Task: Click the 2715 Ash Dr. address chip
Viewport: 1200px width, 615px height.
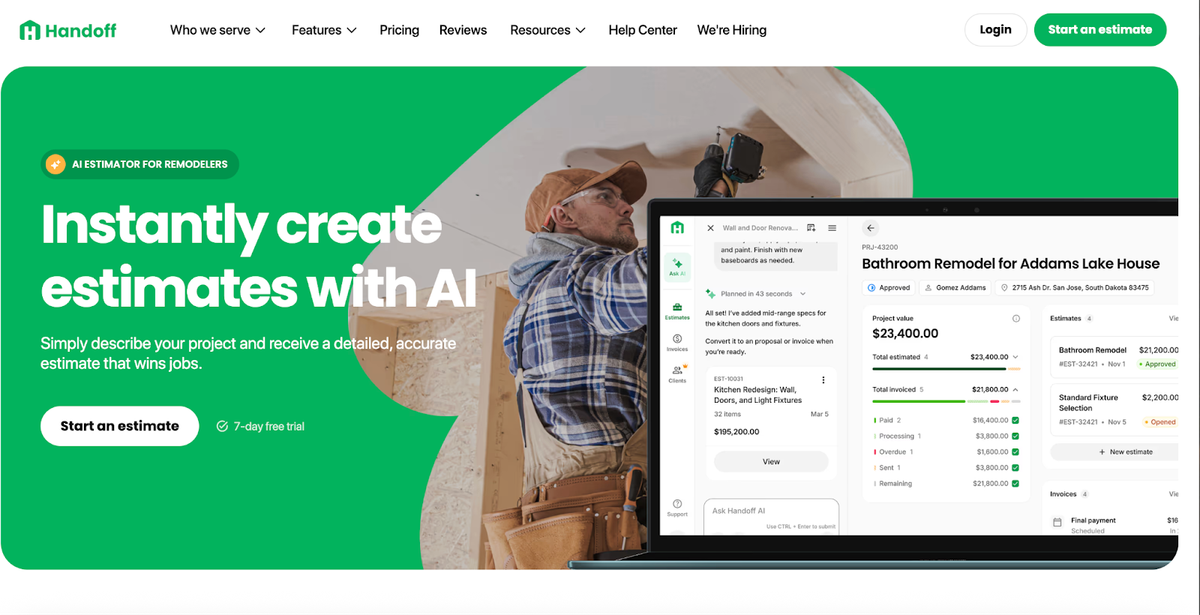Action: coord(1074,287)
